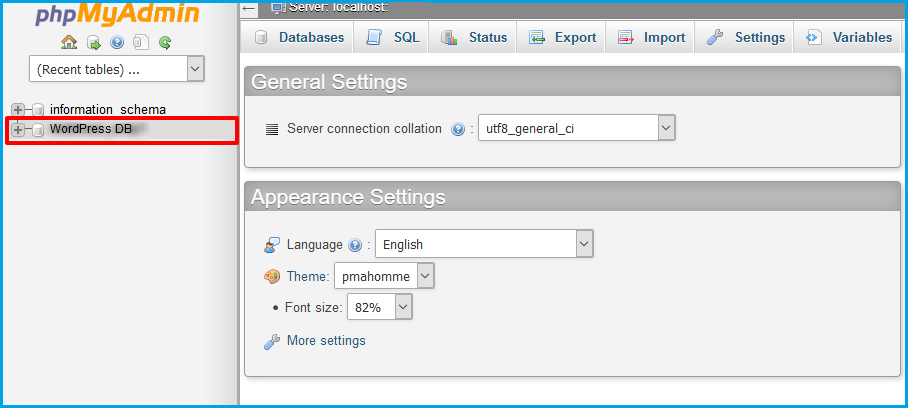Open the Server connection collation dropdown

point(576,128)
